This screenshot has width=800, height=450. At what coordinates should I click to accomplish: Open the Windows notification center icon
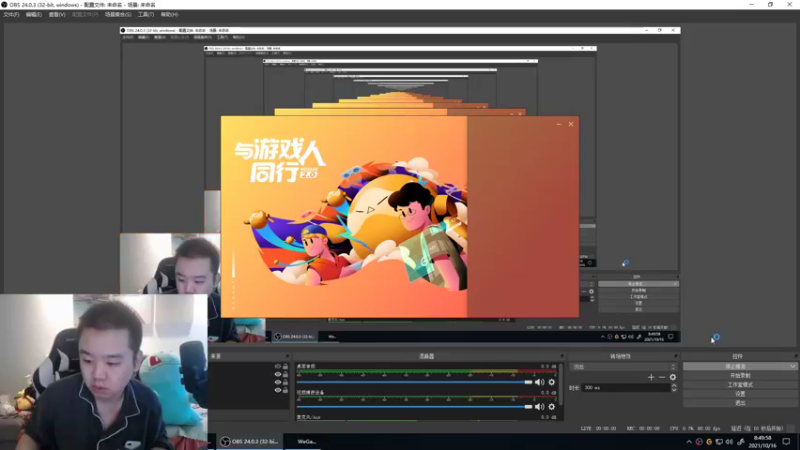(786, 441)
